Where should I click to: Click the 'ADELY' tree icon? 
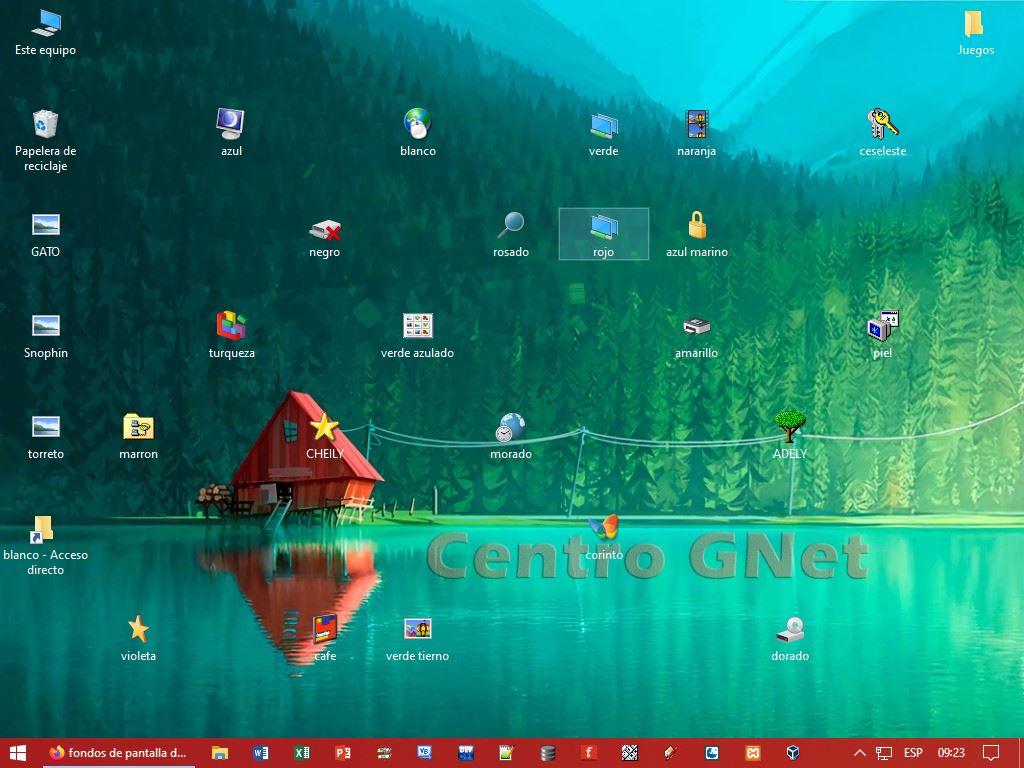click(789, 427)
